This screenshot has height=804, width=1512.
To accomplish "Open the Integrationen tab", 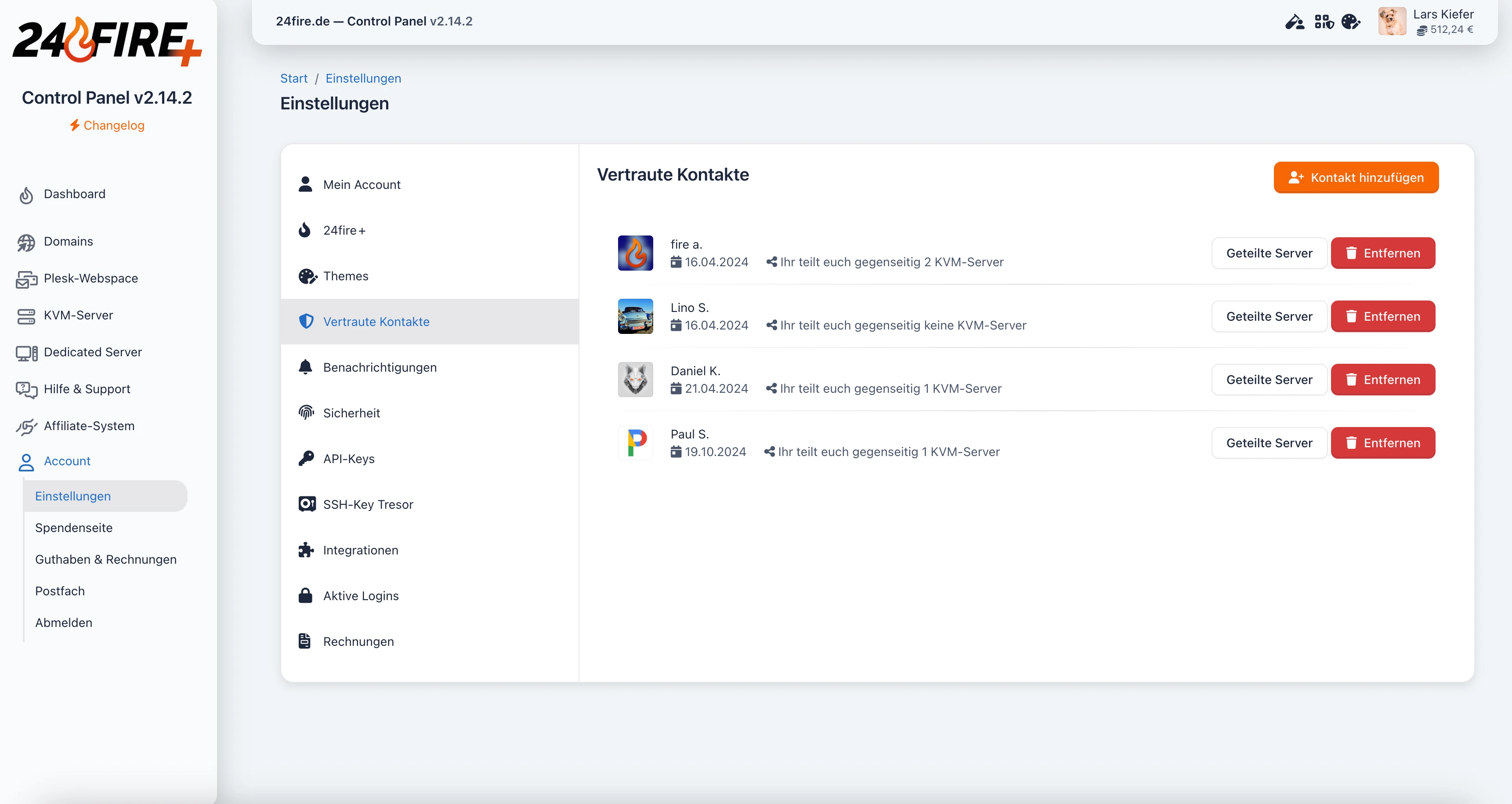I will (430, 550).
